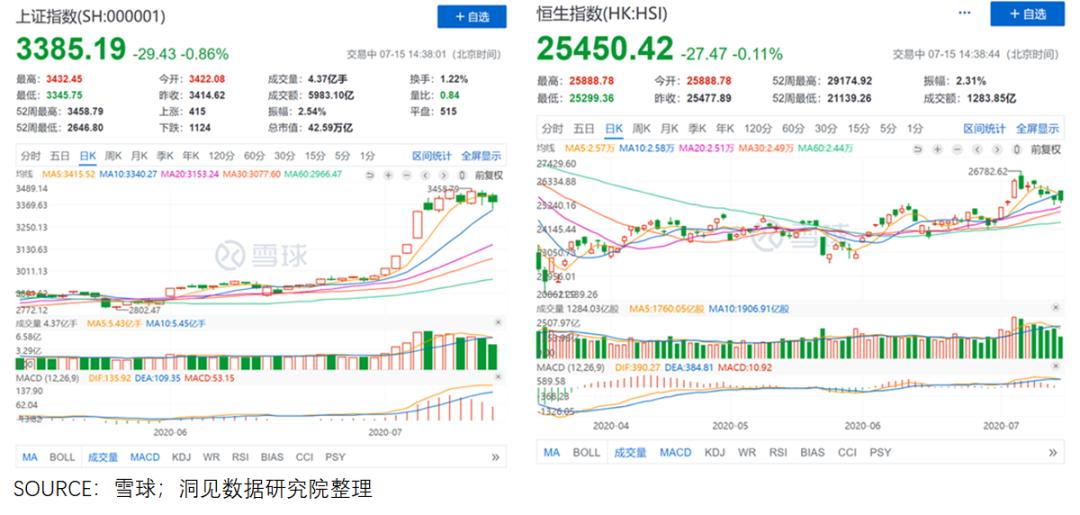Toggle CCI indicator on Hang Seng chart
Image resolution: width=1080 pixels, height=515 pixels.
coord(847,452)
